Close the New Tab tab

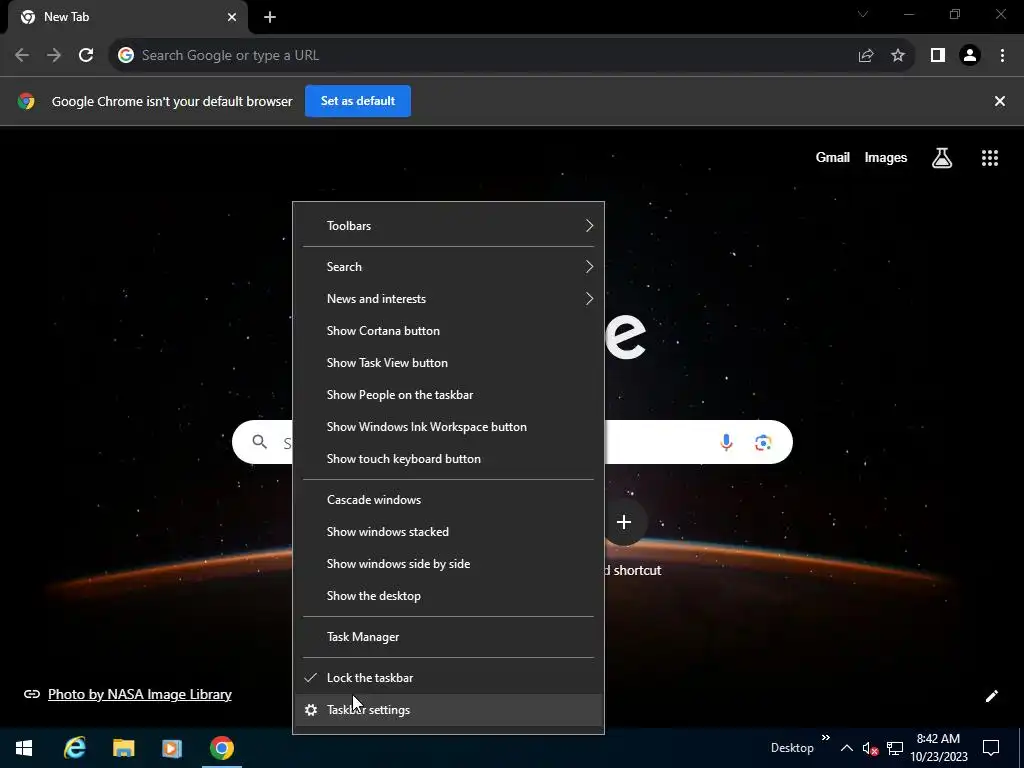pyautogui.click(x=232, y=17)
